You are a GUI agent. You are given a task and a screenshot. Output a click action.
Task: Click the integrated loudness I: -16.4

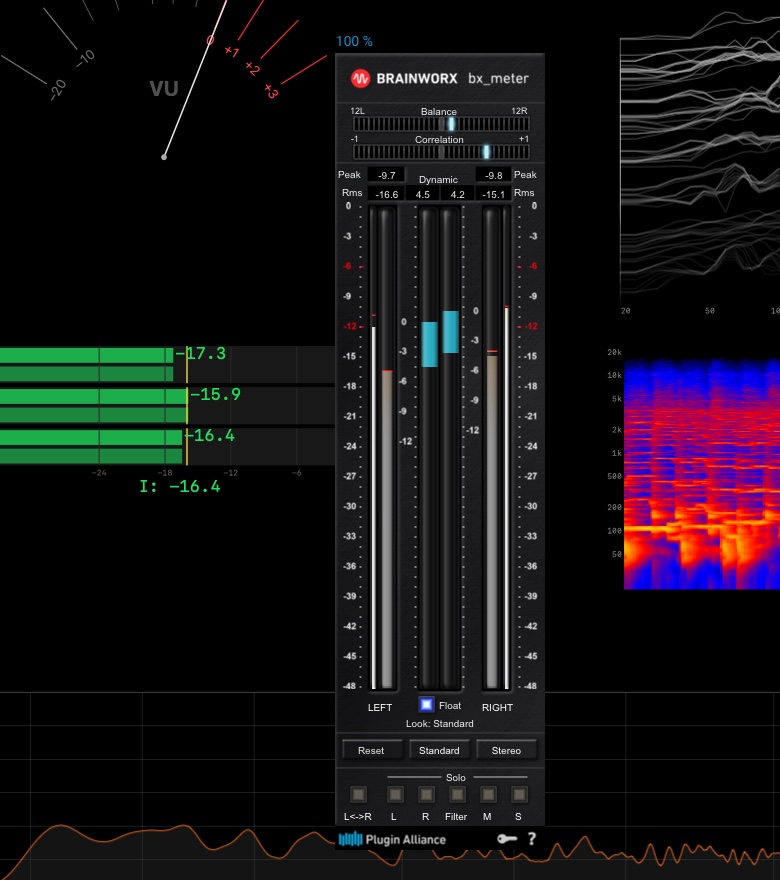[x=180, y=486]
